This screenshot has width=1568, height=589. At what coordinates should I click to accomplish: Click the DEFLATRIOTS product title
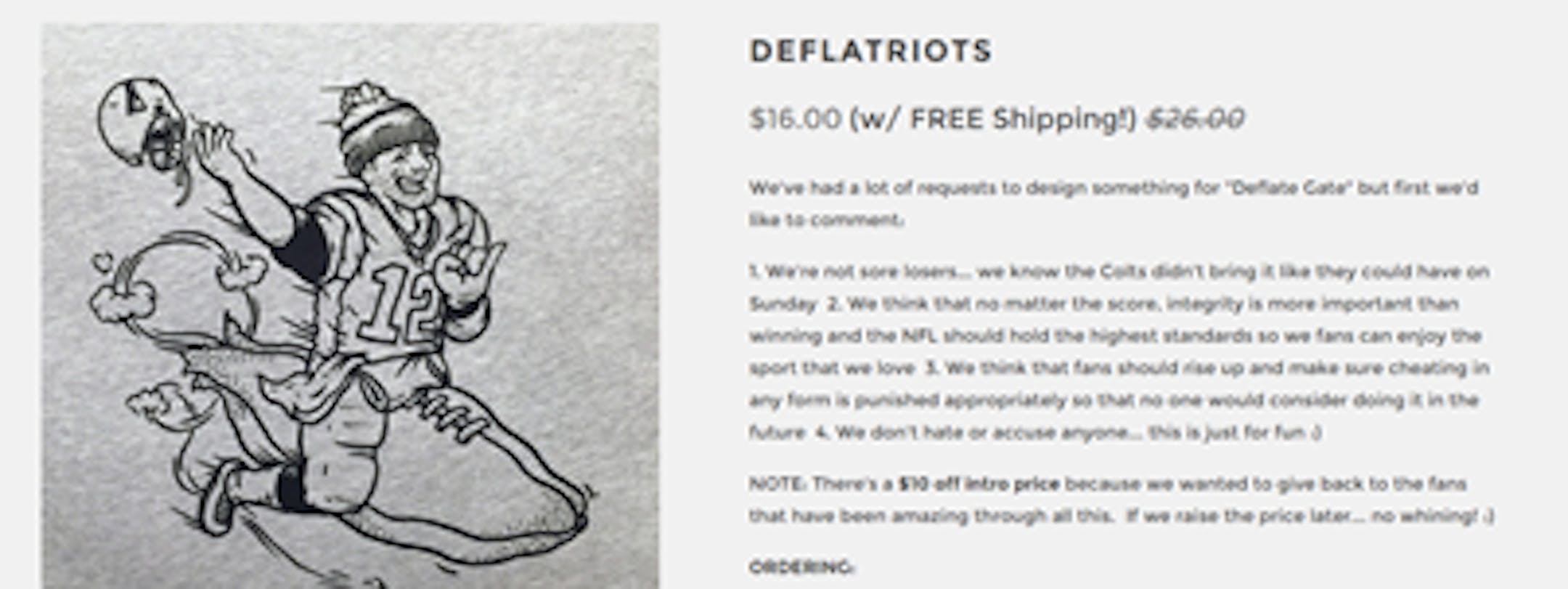pyautogui.click(x=870, y=51)
